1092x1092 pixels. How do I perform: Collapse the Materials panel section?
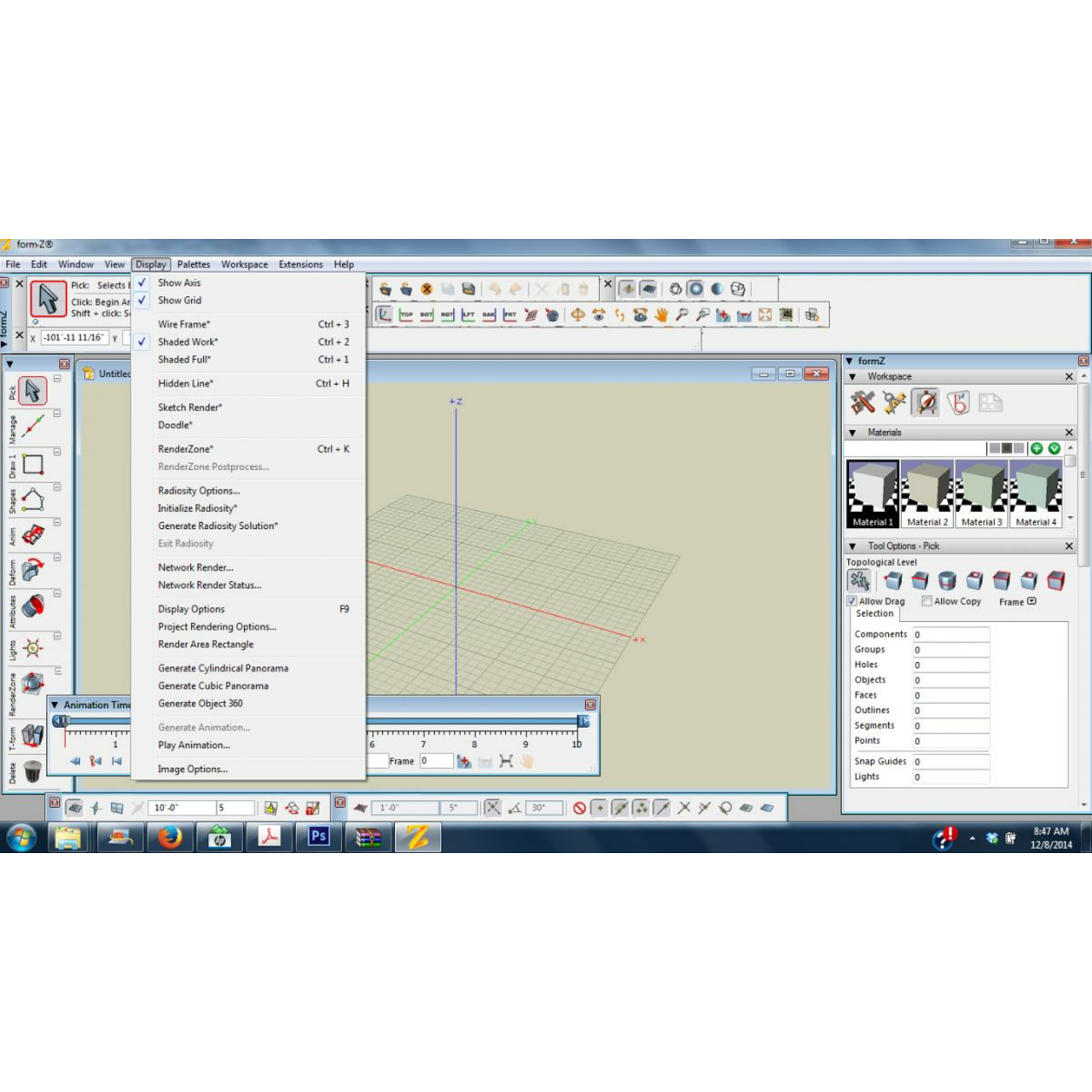[x=851, y=433]
